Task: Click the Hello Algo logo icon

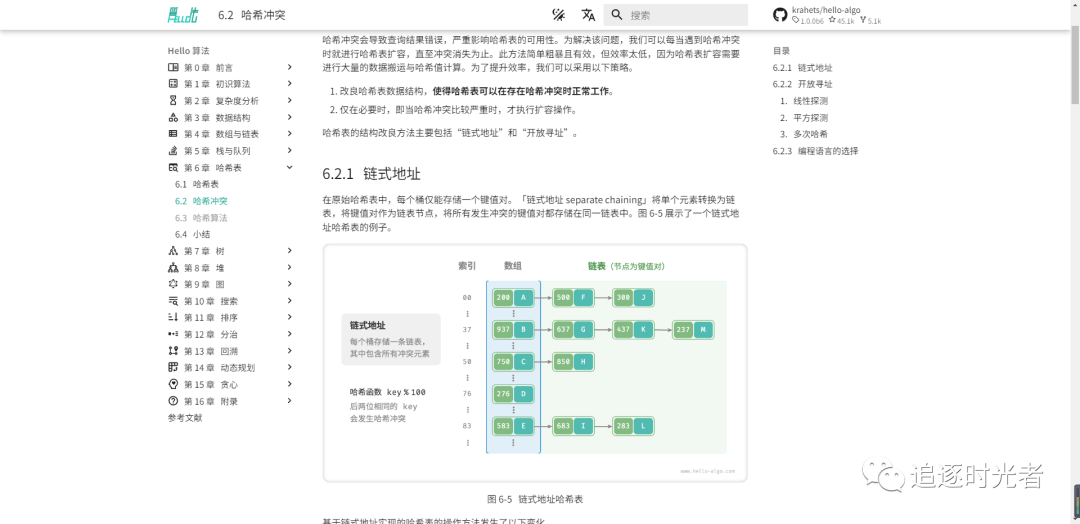Action: (x=183, y=15)
